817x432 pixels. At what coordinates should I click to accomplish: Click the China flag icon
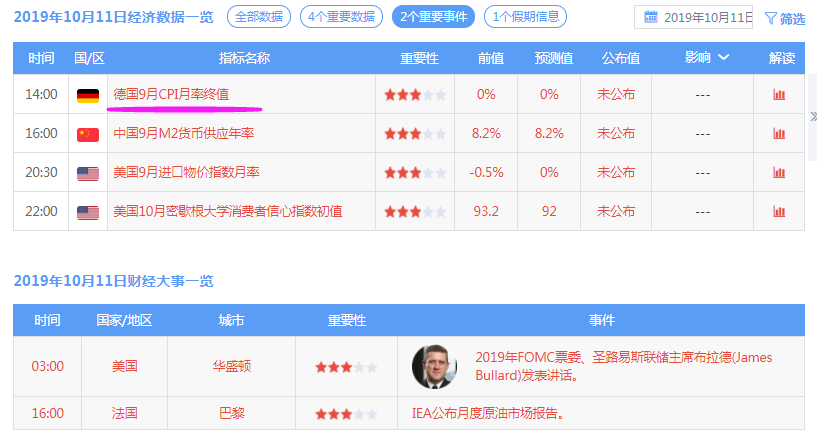point(88,135)
